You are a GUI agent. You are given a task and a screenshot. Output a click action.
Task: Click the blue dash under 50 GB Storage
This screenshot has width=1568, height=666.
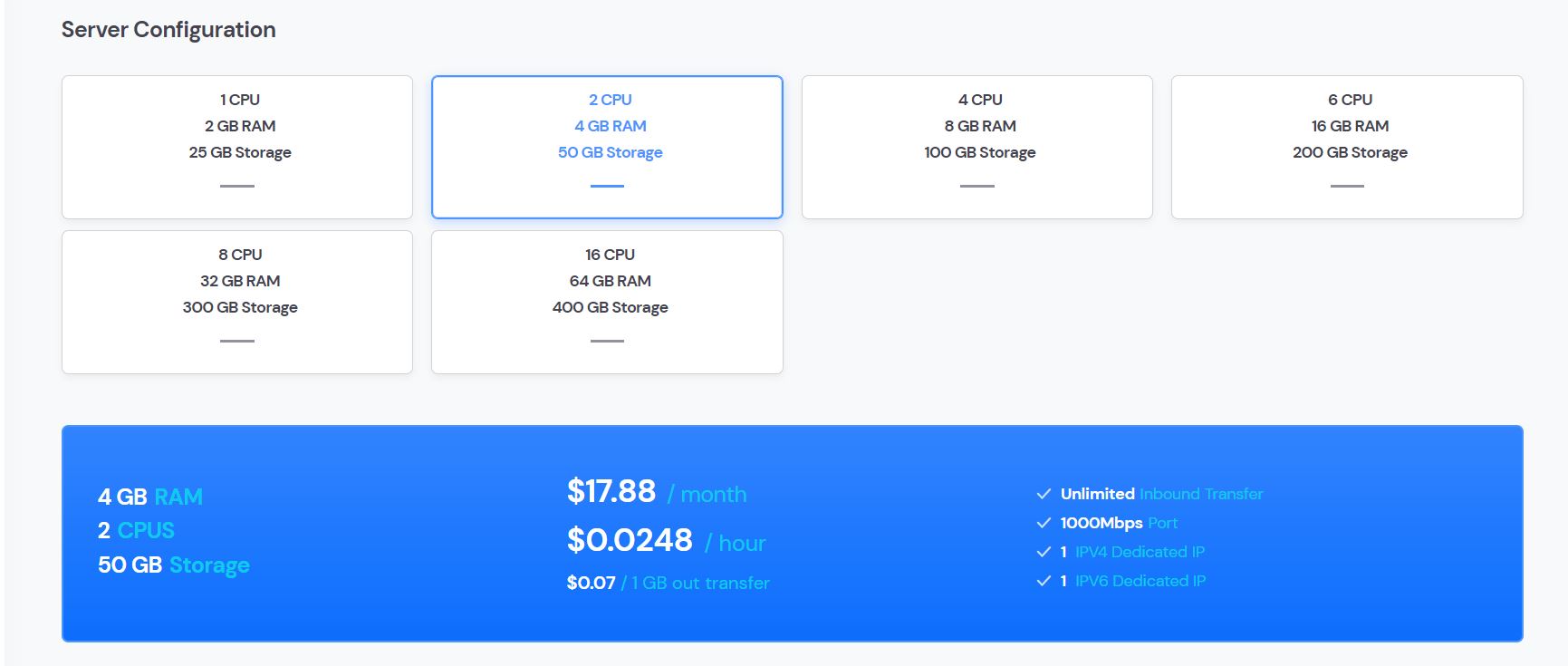click(607, 186)
